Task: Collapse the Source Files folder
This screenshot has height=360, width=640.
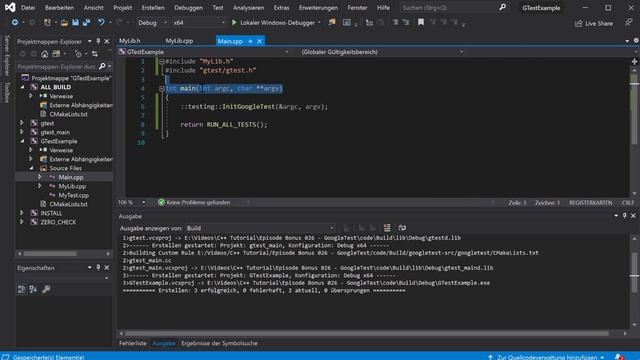Action: 31,168
